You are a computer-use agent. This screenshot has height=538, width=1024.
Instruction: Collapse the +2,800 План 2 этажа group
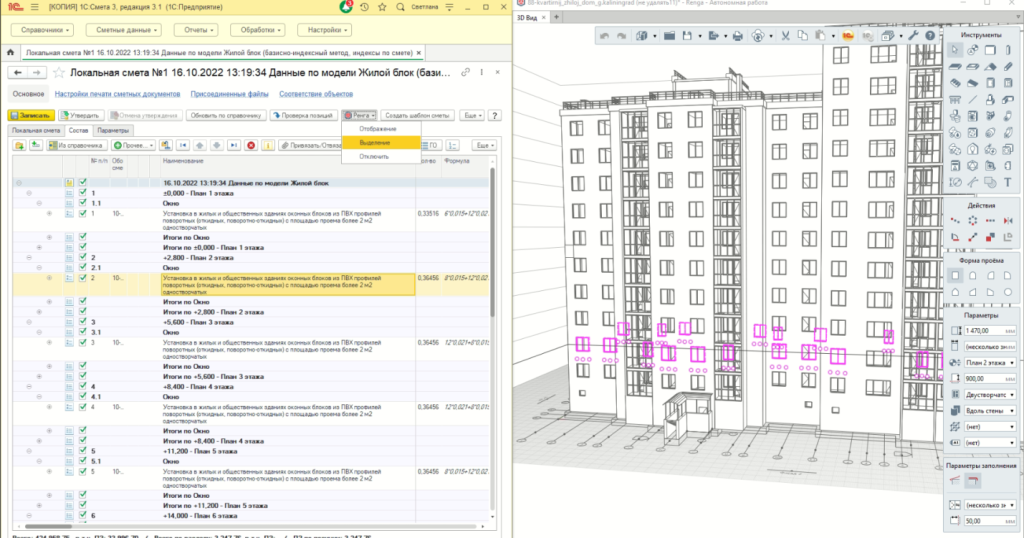click(28, 257)
